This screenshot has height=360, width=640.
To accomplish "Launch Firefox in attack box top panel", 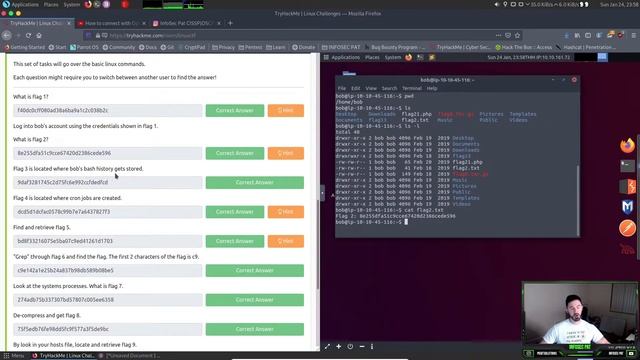I will (x=409, y=58).
